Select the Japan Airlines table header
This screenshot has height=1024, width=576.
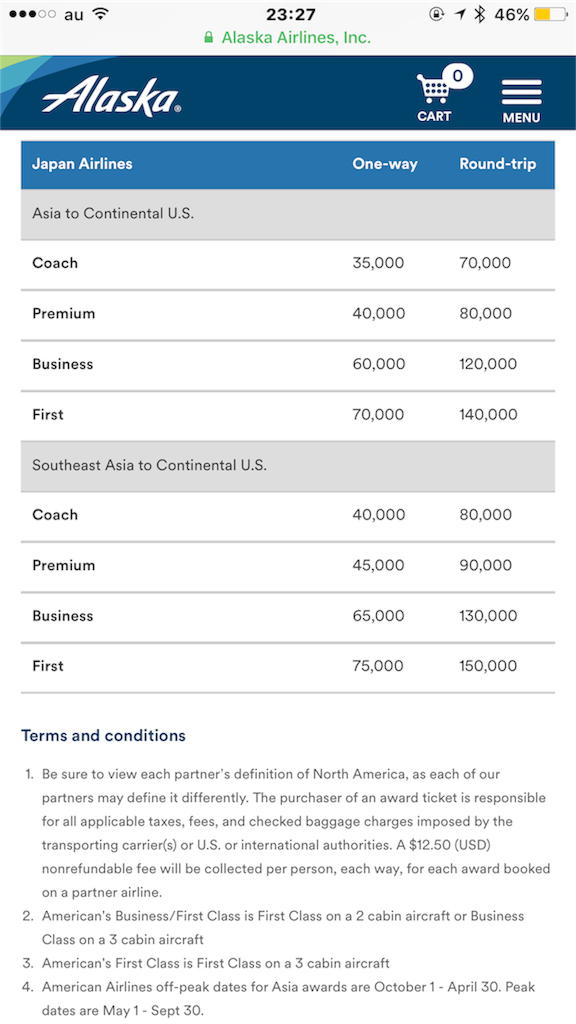82,164
